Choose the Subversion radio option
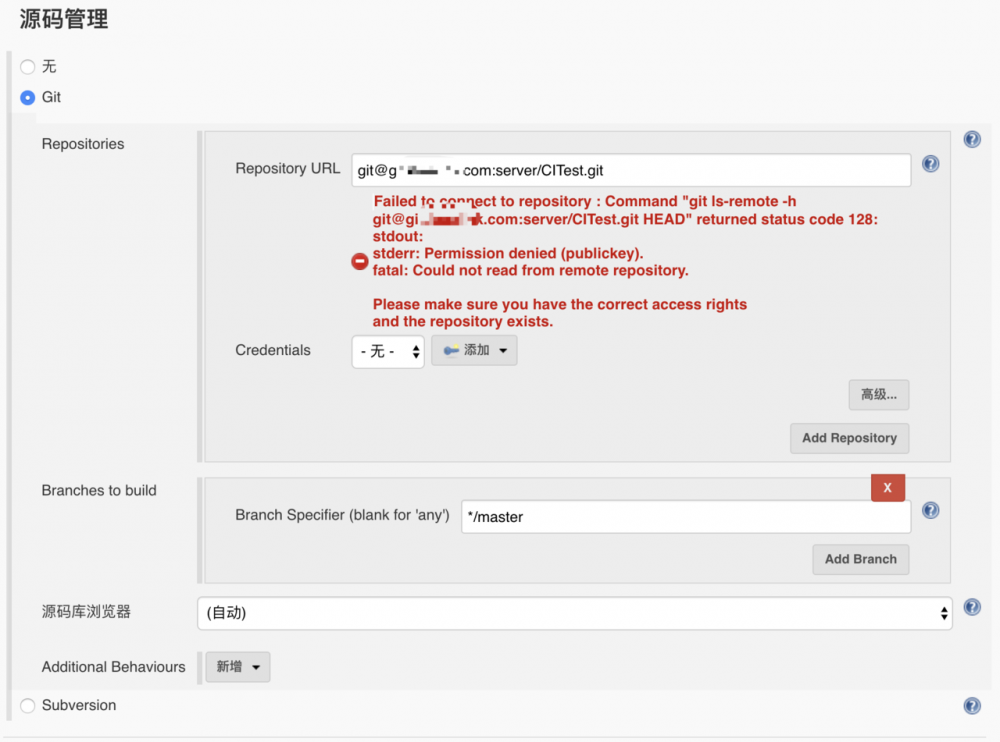The width and height of the screenshot is (1000, 742). pos(27,705)
